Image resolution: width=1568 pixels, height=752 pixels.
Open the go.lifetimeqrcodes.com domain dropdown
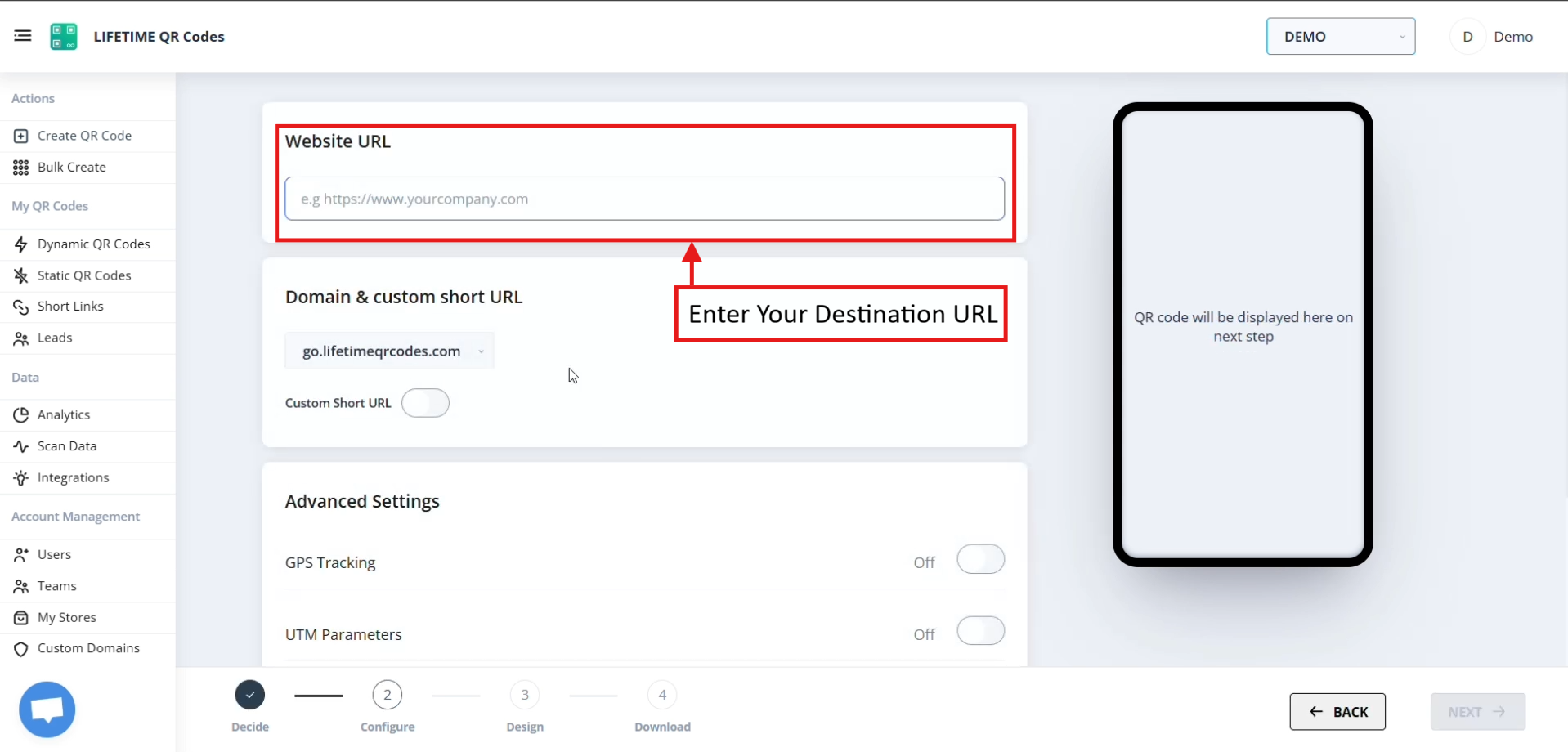[389, 351]
